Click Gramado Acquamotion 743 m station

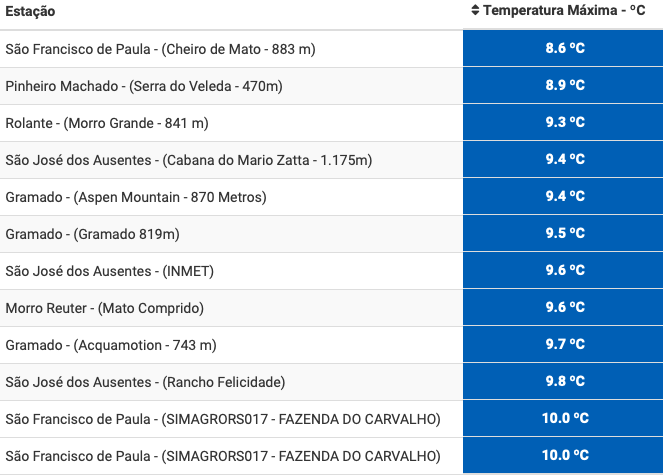111,345
